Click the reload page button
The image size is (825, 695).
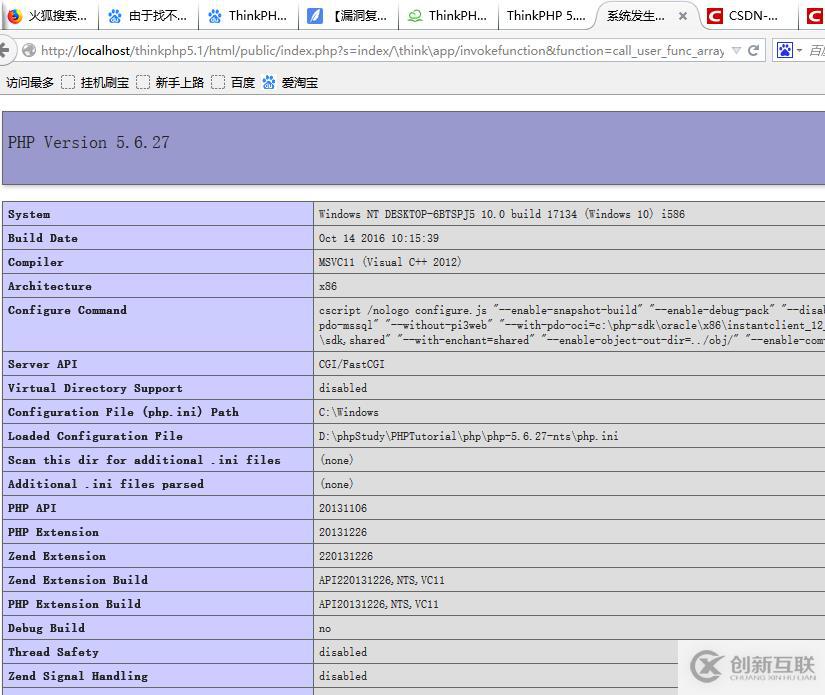[753, 51]
